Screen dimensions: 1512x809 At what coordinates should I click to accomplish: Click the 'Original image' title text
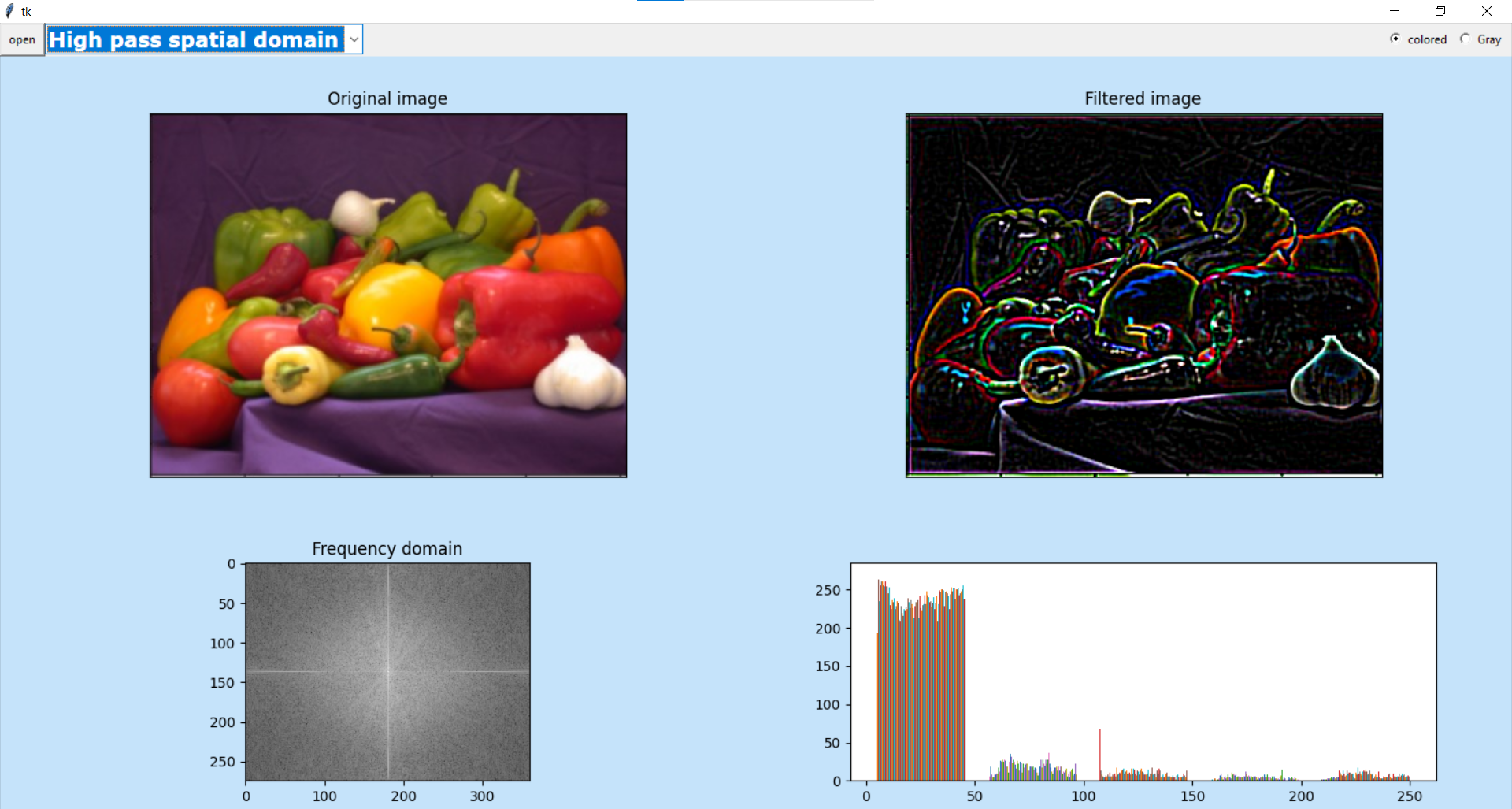coord(387,98)
